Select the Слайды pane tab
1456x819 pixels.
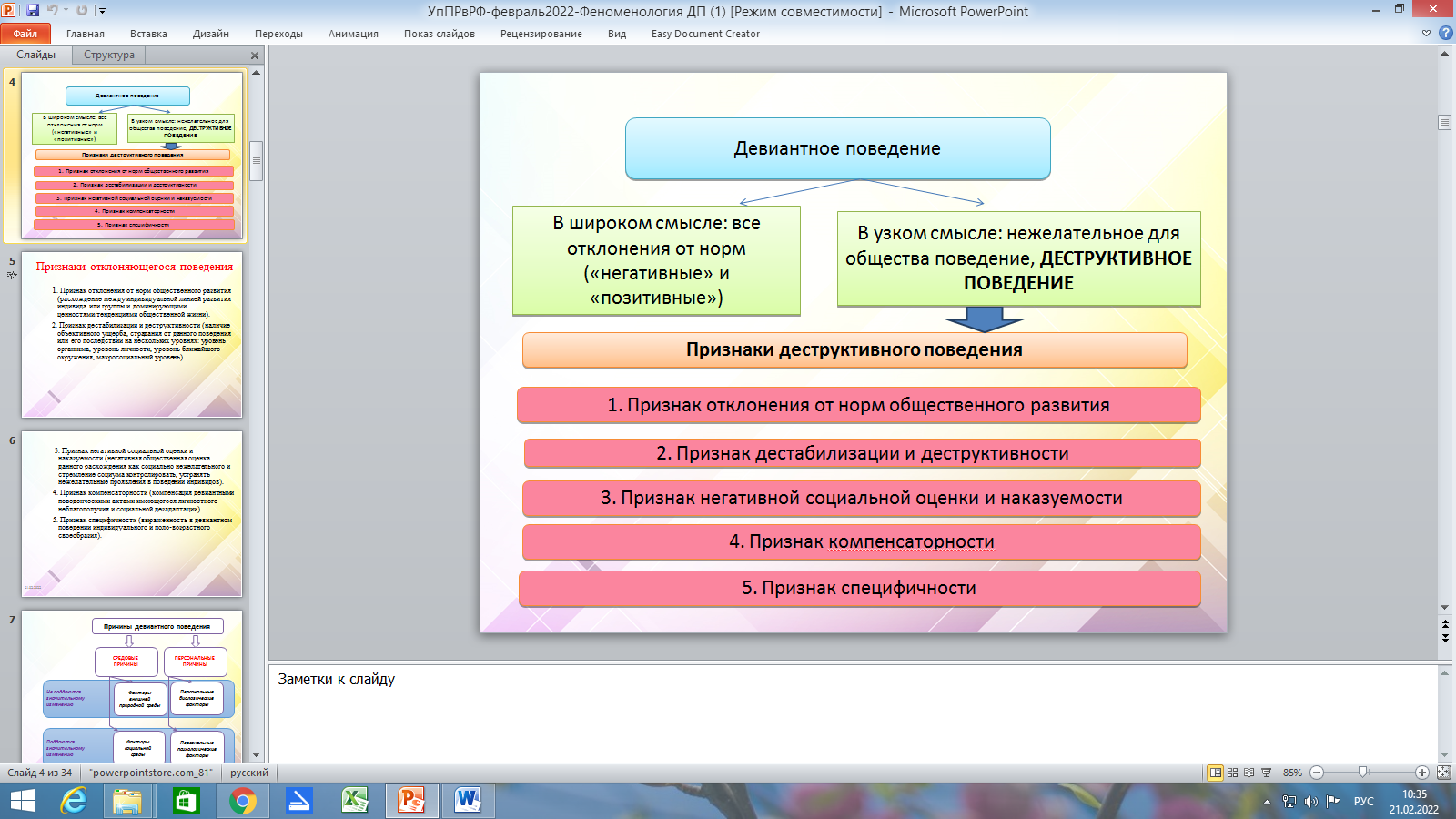pyautogui.click(x=36, y=55)
